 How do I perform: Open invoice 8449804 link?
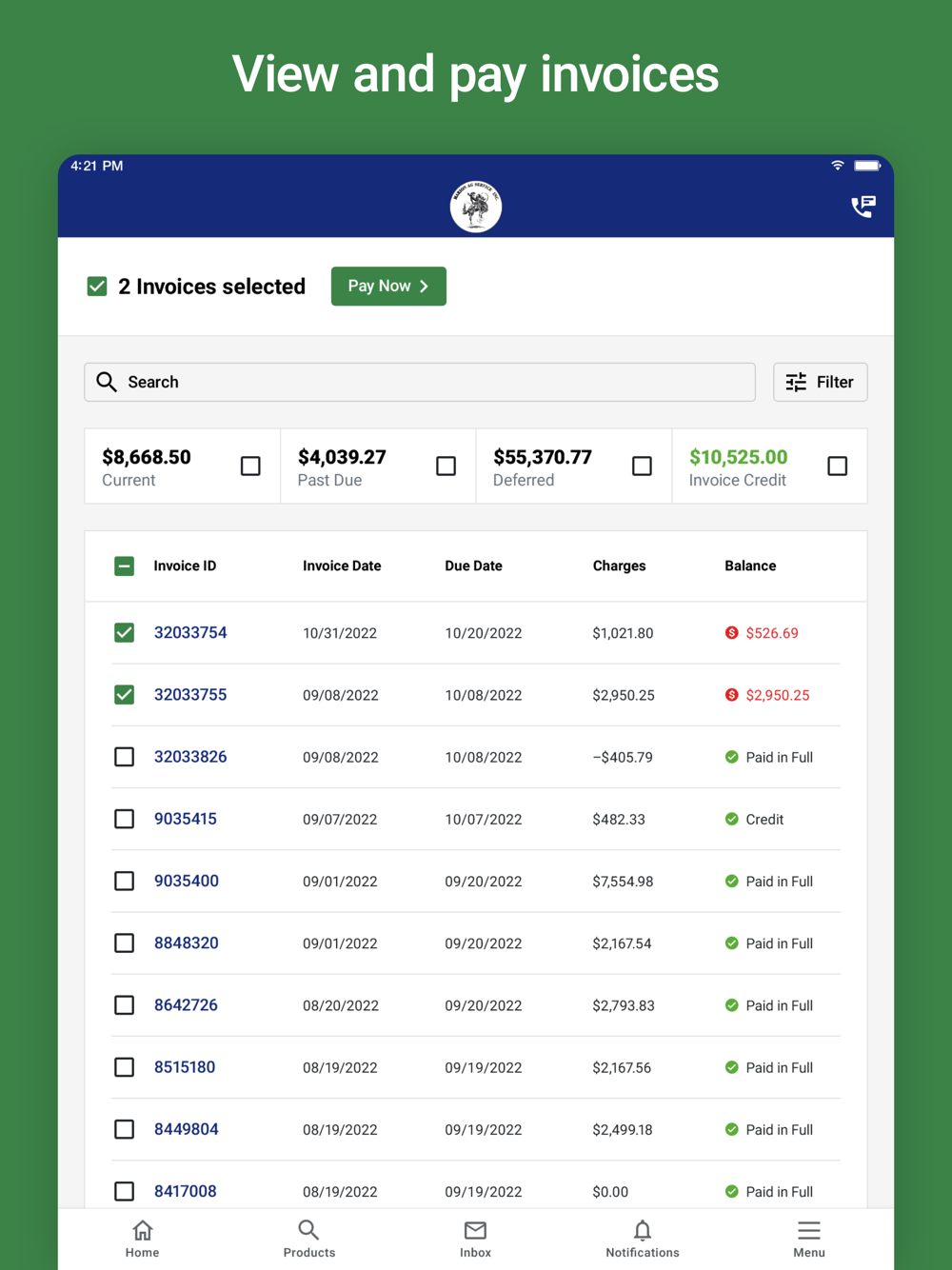coord(187,1129)
